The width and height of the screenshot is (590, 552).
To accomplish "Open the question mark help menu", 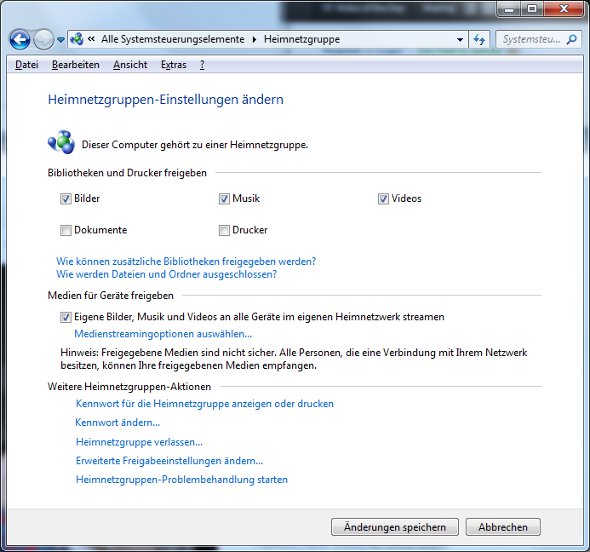I will [x=202, y=65].
